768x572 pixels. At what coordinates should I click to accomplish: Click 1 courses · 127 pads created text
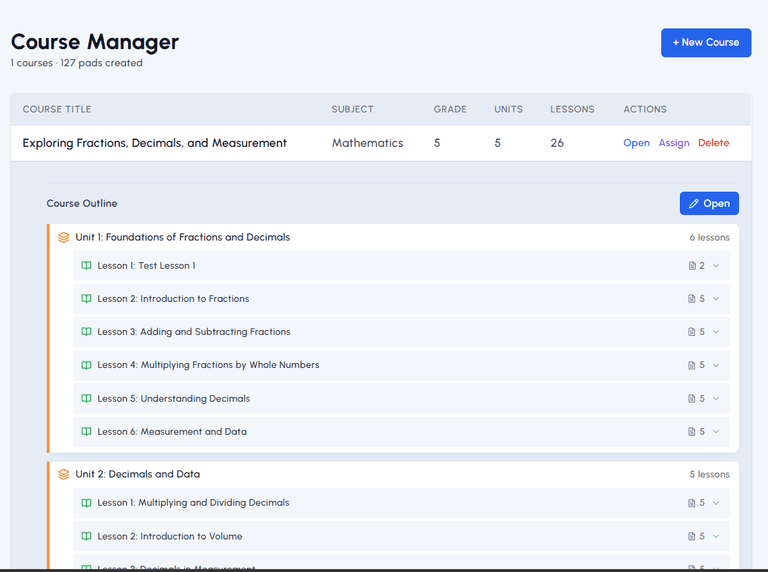[76, 63]
